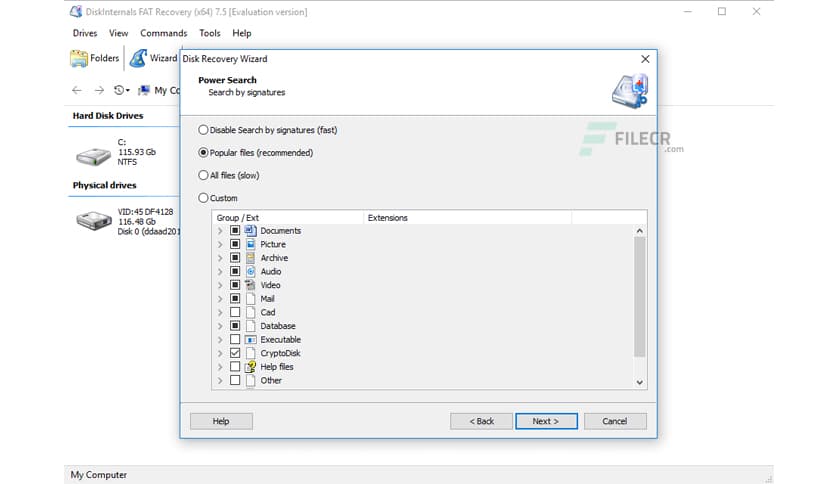Toggle the Documents checkbox

click(235, 231)
